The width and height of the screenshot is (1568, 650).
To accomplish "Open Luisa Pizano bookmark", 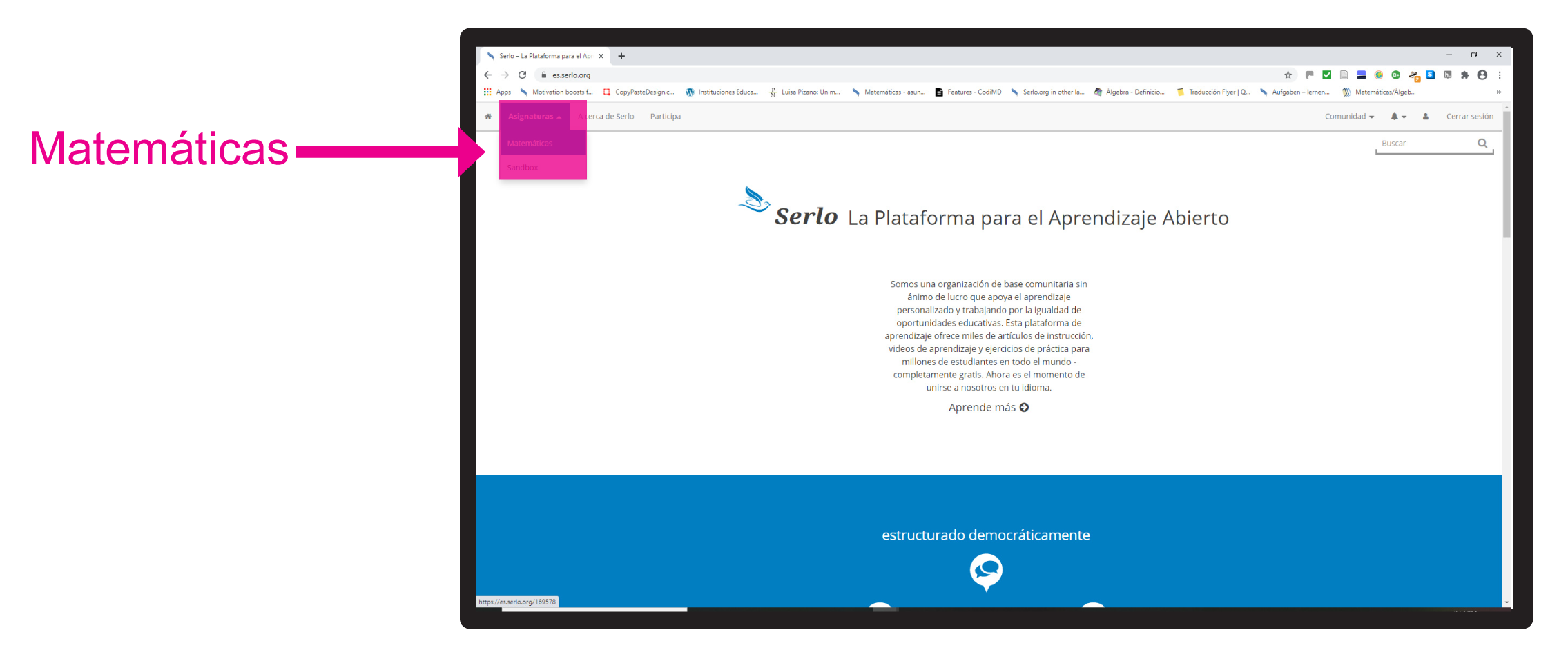I will (x=805, y=92).
